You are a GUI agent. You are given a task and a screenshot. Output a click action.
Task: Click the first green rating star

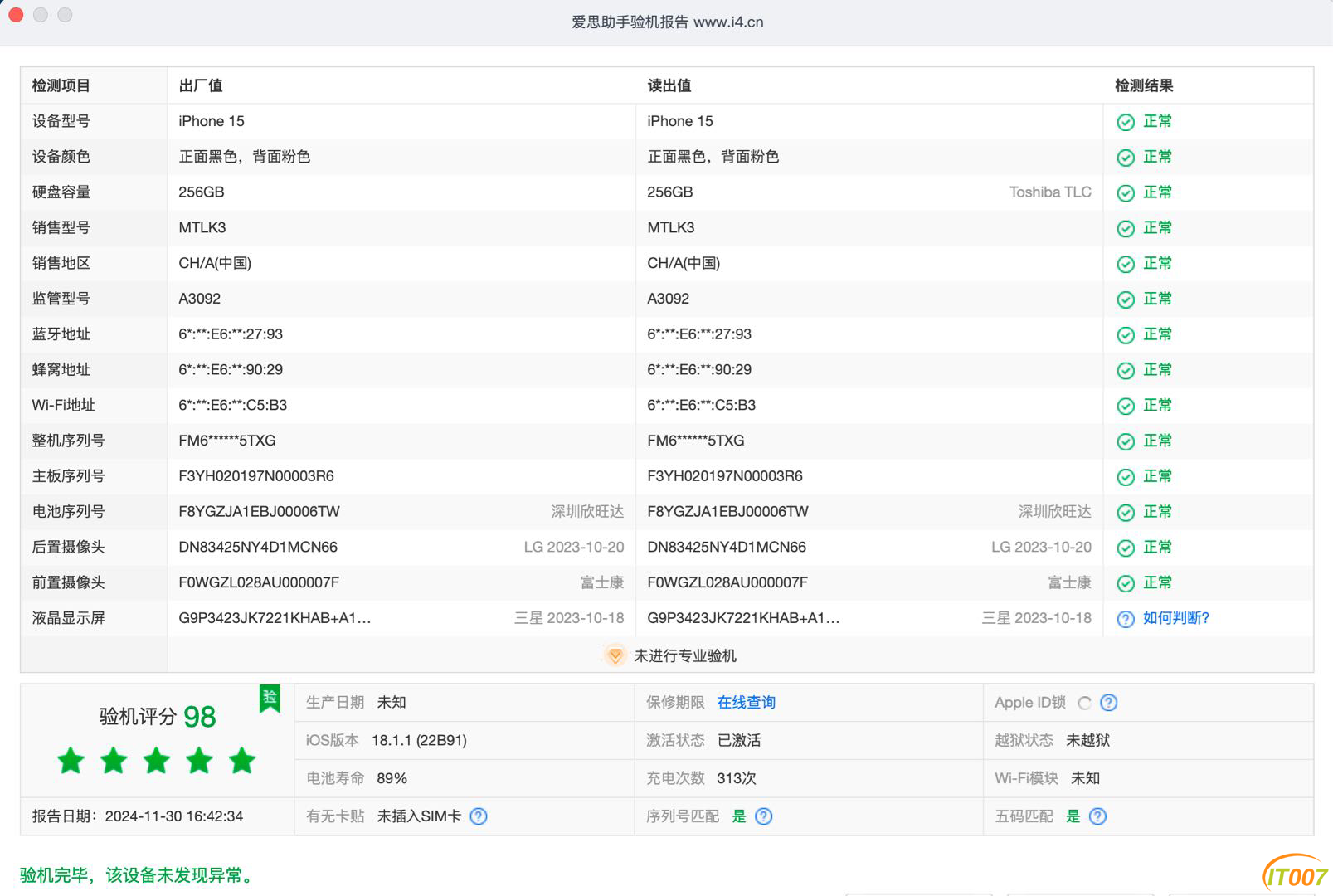point(71,760)
